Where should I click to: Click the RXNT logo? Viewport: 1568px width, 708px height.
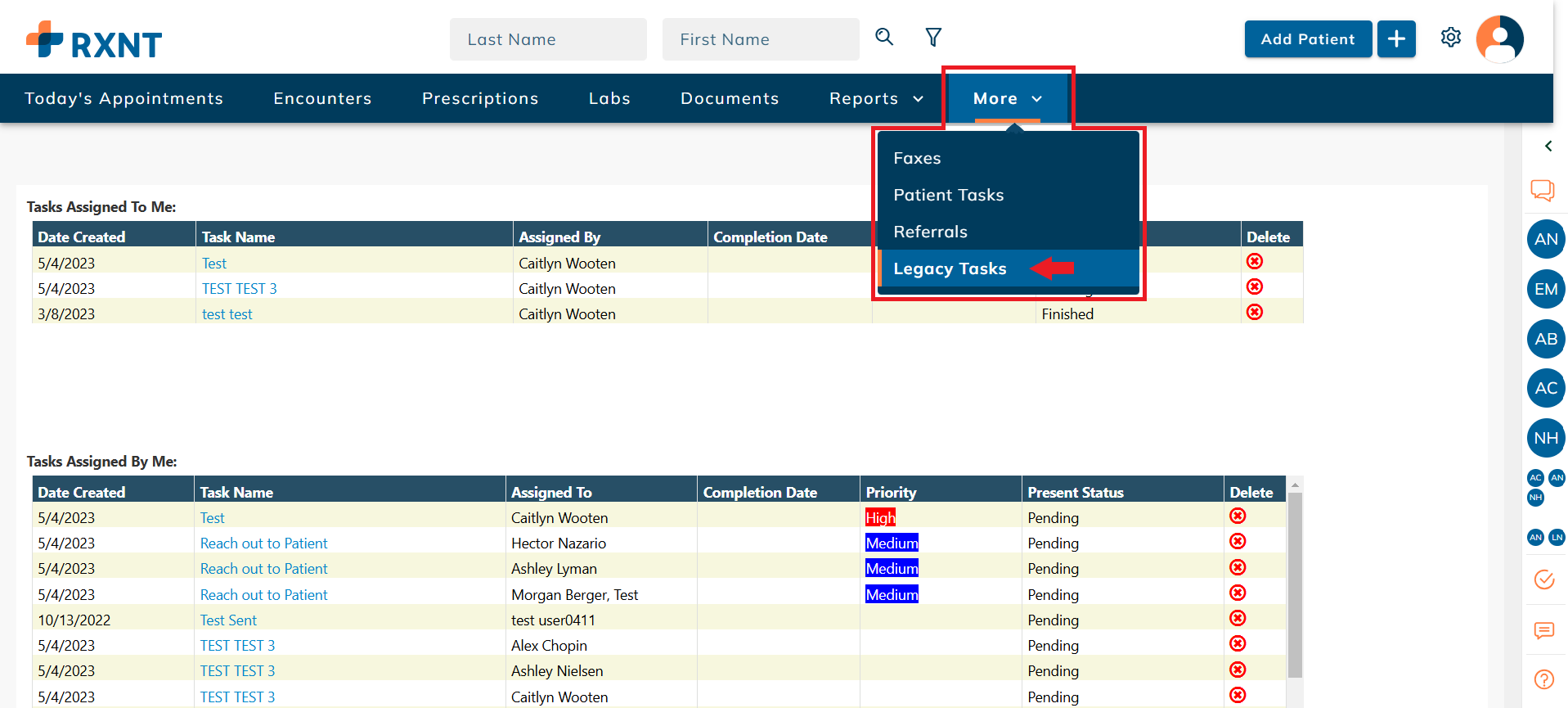tap(94, 40)
